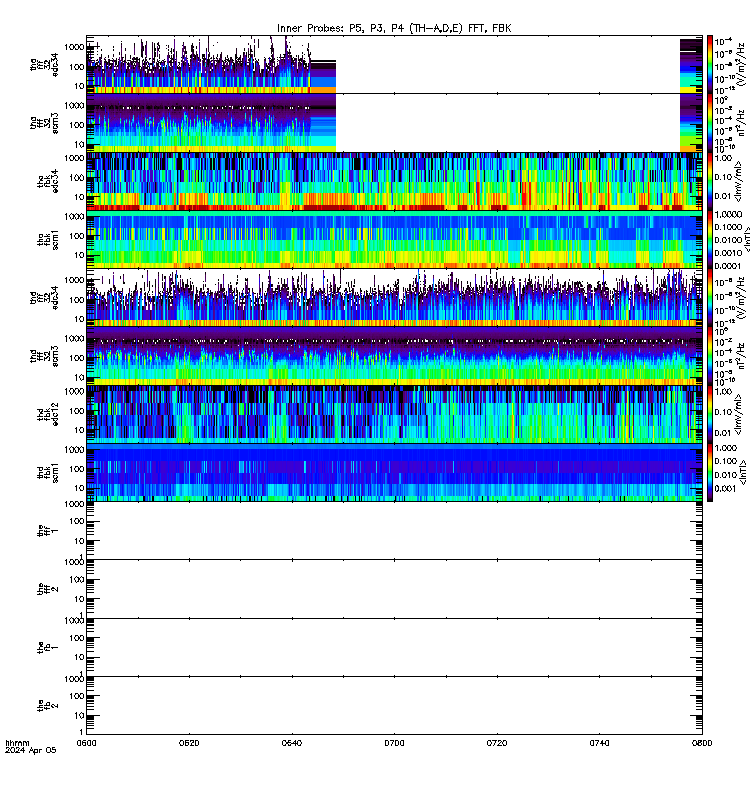The image size is (750, 800).
Task: Click the 'thd fbk edc12' panel label
Action: (x=48, y=415)
